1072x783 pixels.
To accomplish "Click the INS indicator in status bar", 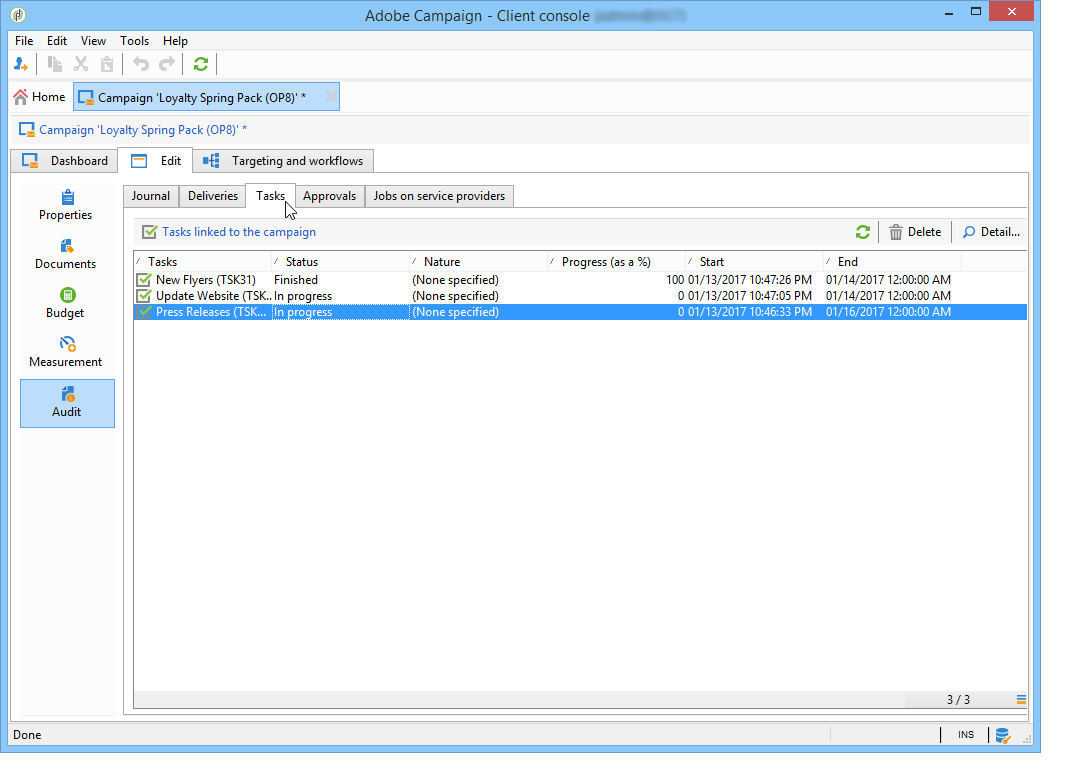I will pyautogui.click(x=965, y=734).
